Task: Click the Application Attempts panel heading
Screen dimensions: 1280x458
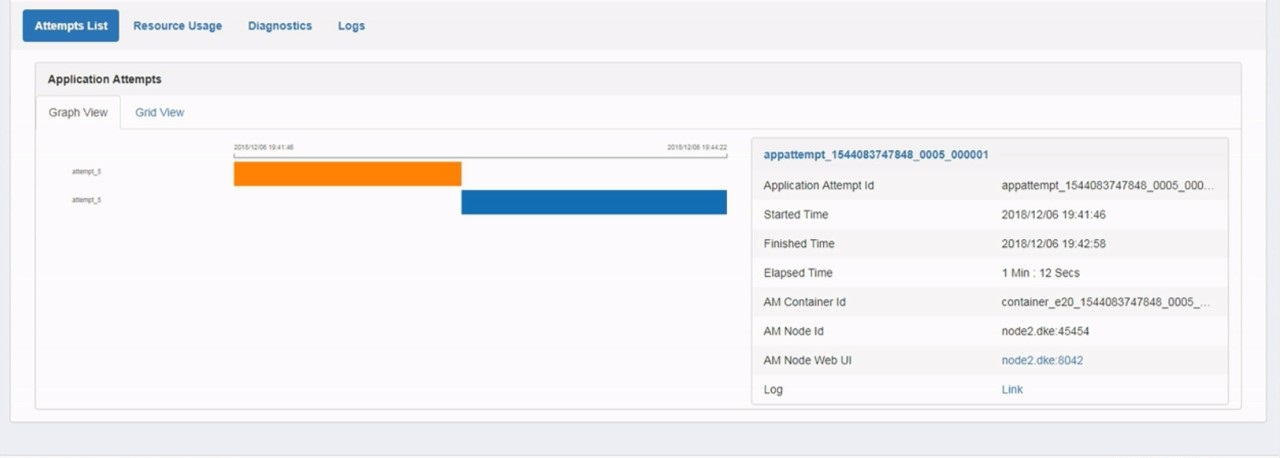Action: pos(104,79)
